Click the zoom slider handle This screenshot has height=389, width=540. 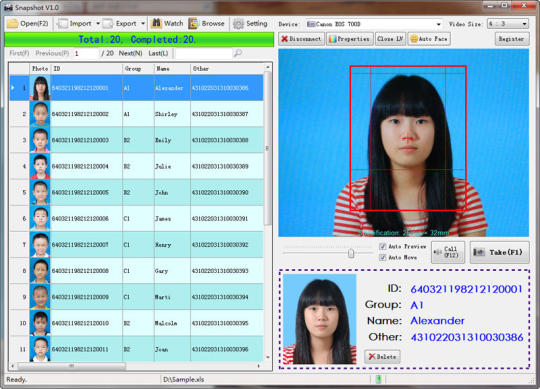pos(351,254)
